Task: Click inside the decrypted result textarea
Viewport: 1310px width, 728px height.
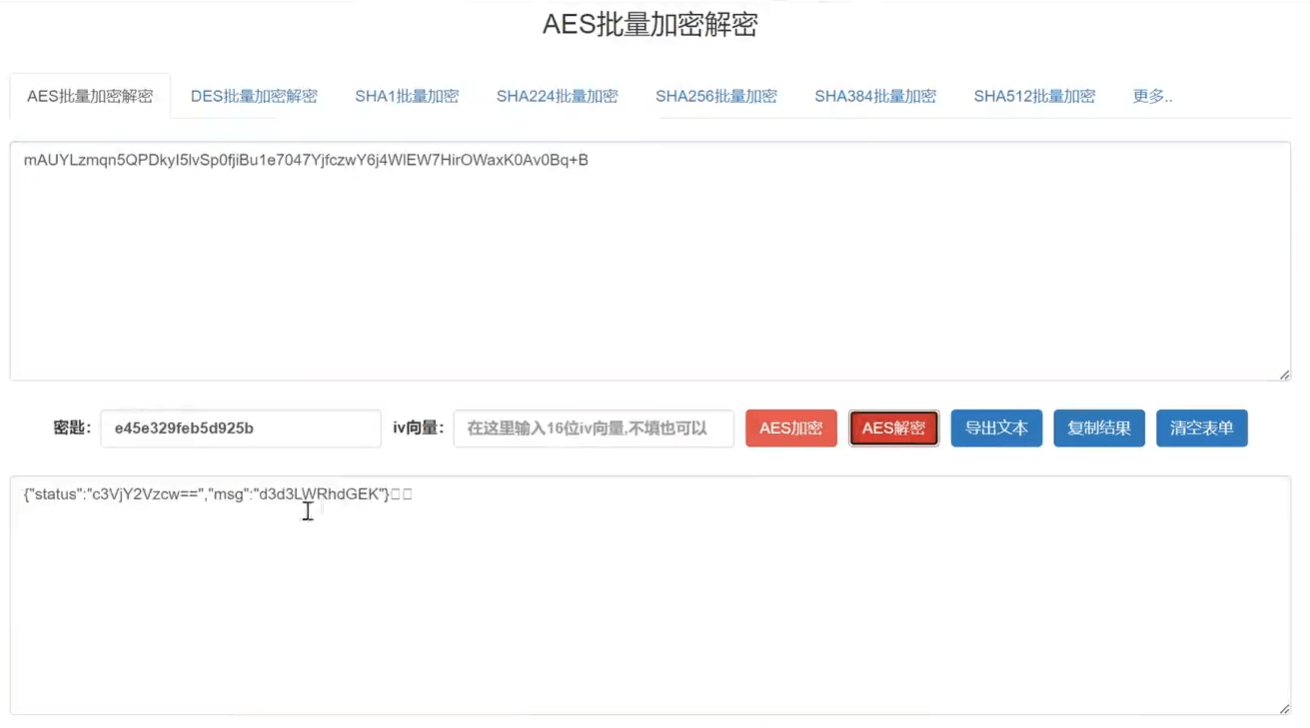Action: point(650,596)
